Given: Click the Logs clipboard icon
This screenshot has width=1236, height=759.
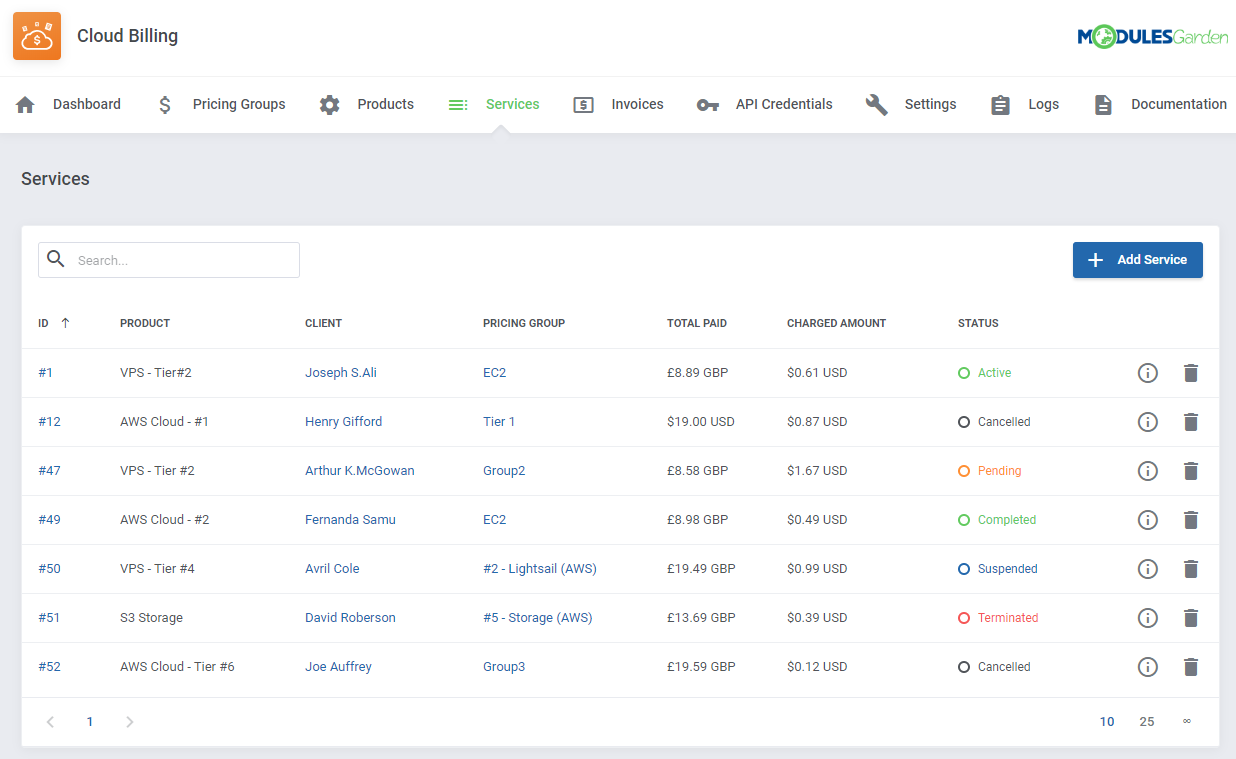Looking at the screenshot, I should (1001, 104).
